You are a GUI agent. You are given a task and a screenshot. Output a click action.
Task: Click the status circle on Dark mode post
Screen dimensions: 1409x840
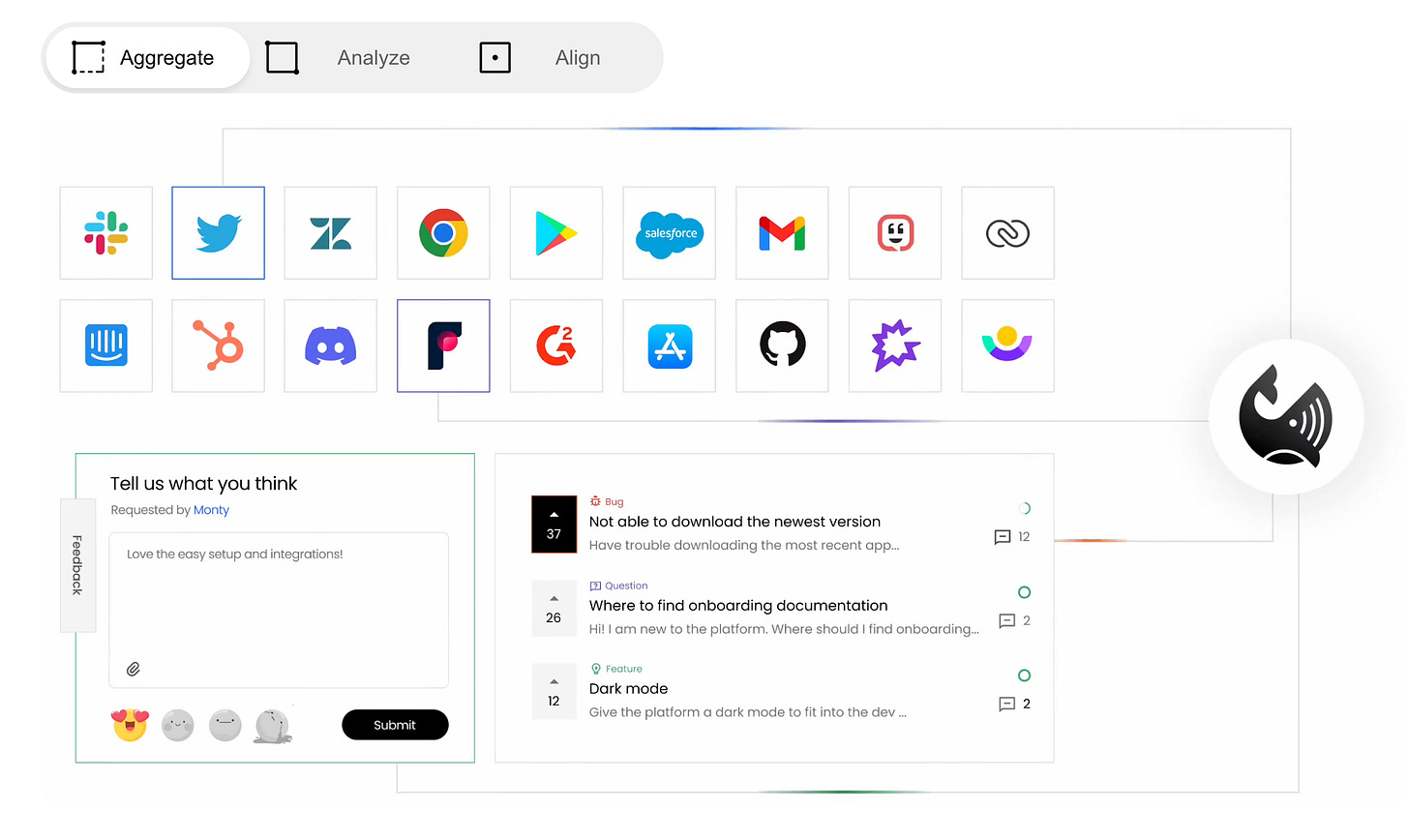(1024, 675)
